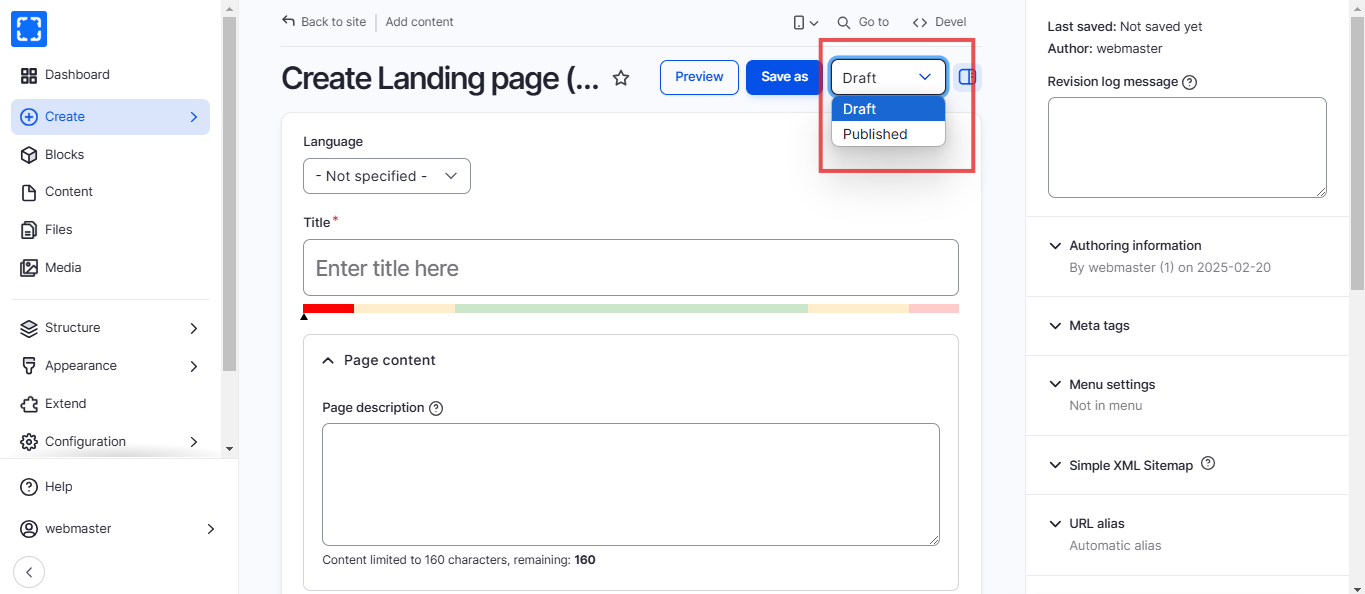1365x594 pixels.
Task: Click the left sidebar vertical scrollbar
Action: point(229,193)
